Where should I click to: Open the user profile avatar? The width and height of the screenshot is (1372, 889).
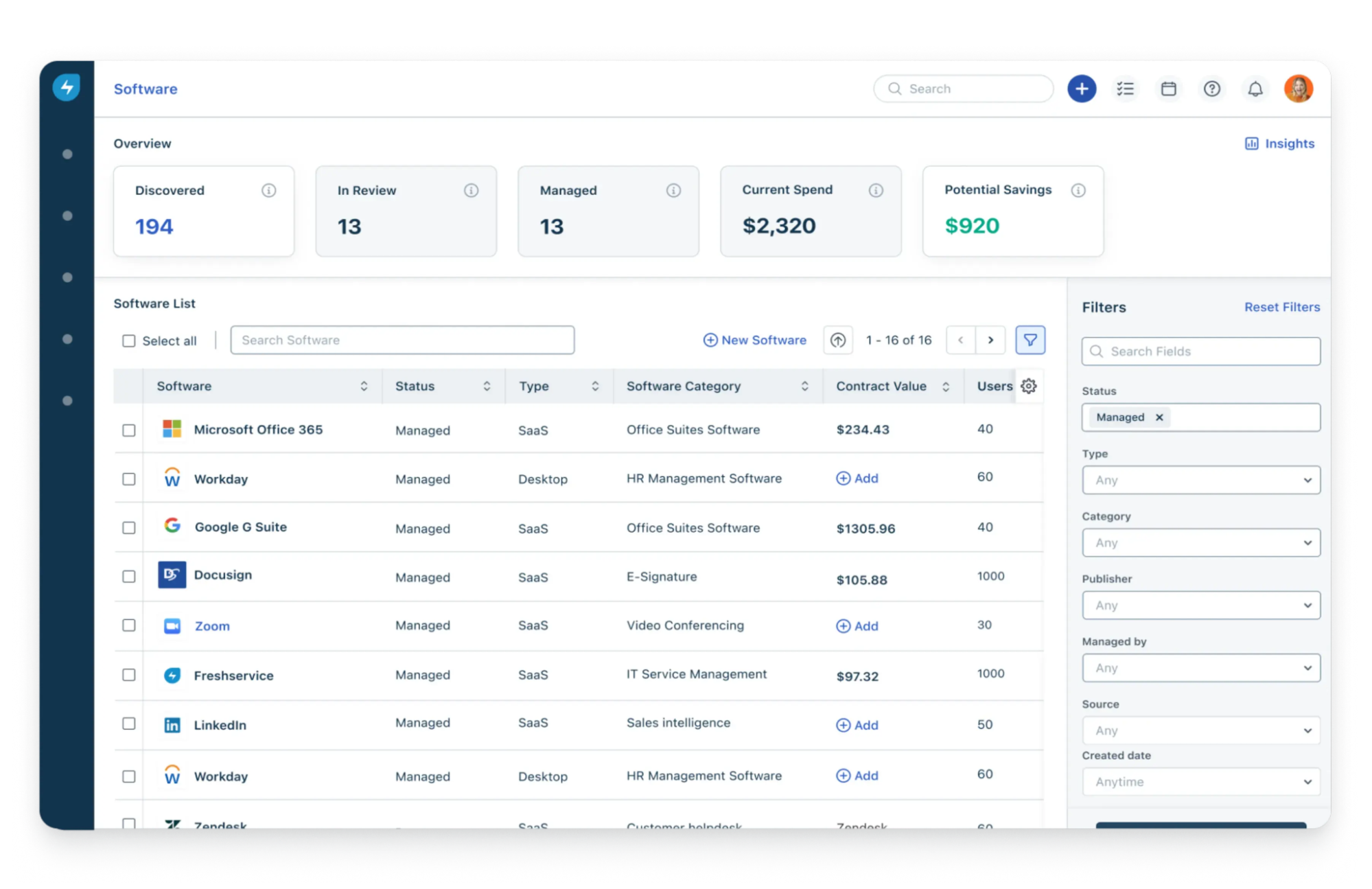coord(1298,89)
